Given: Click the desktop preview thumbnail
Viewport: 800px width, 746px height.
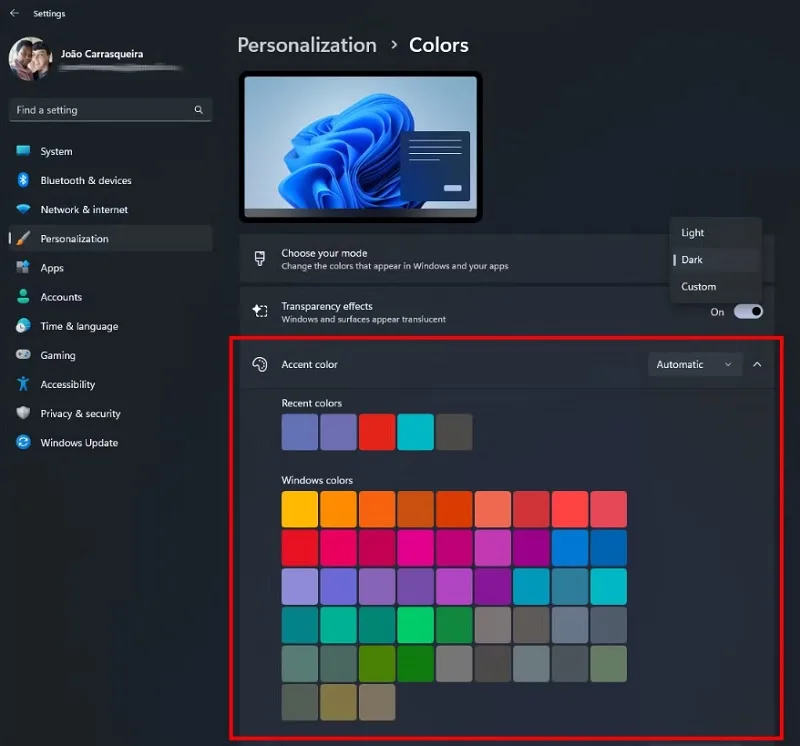Looking at the screenshot, I should [361, 146].
